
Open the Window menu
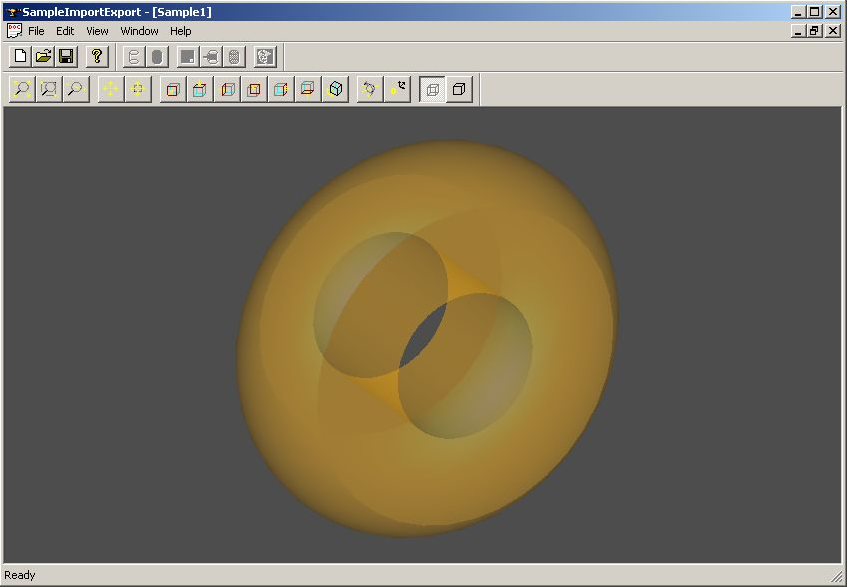[139, 31]
